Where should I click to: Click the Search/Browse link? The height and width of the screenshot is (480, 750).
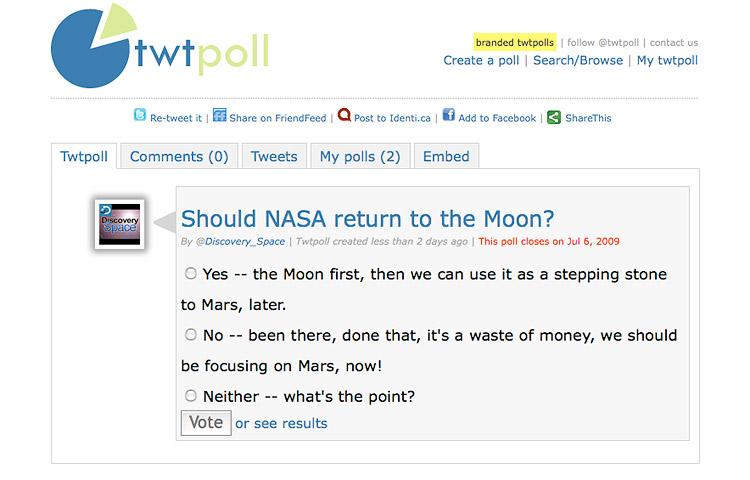click(578, 61)
